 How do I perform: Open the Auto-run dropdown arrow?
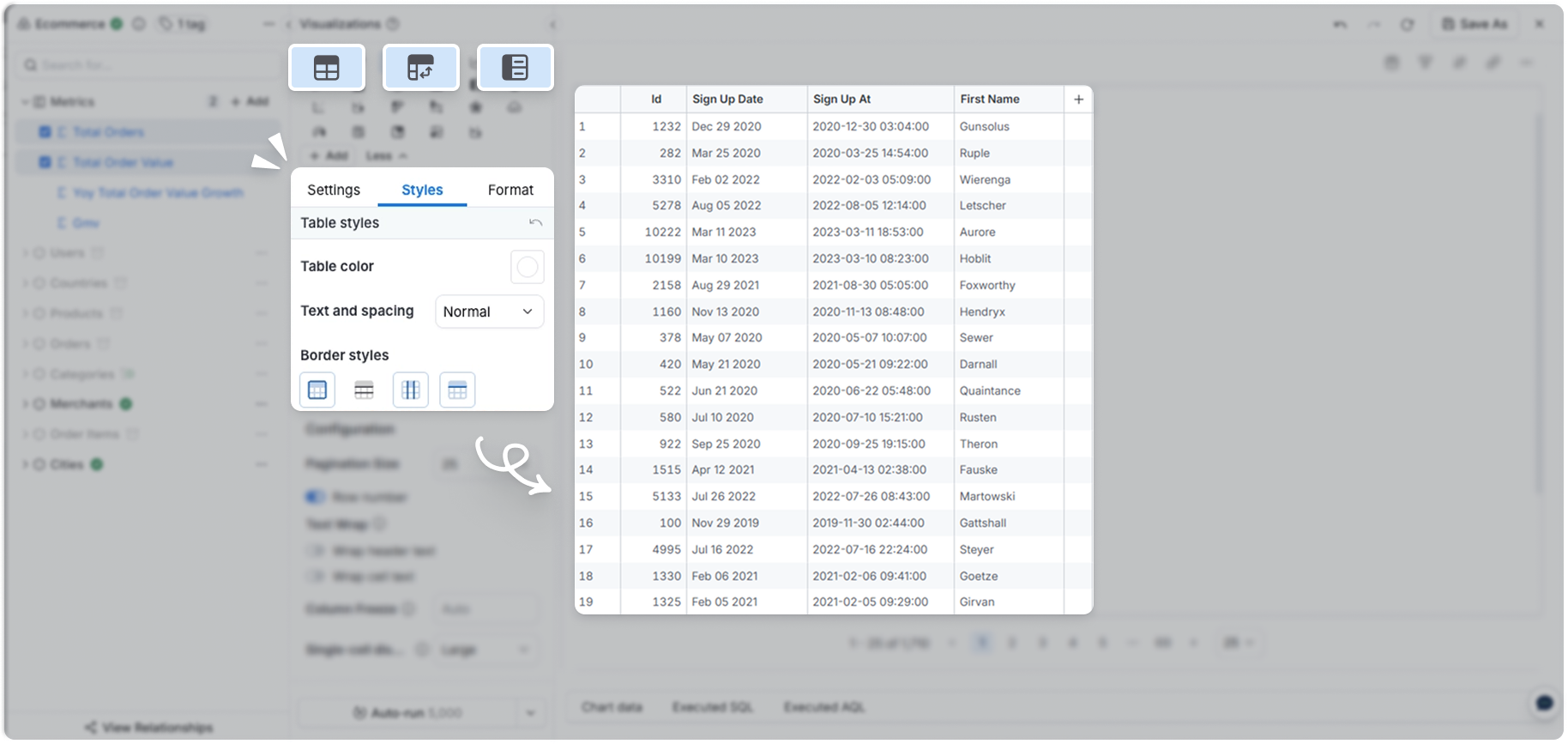tap(530, 713)
